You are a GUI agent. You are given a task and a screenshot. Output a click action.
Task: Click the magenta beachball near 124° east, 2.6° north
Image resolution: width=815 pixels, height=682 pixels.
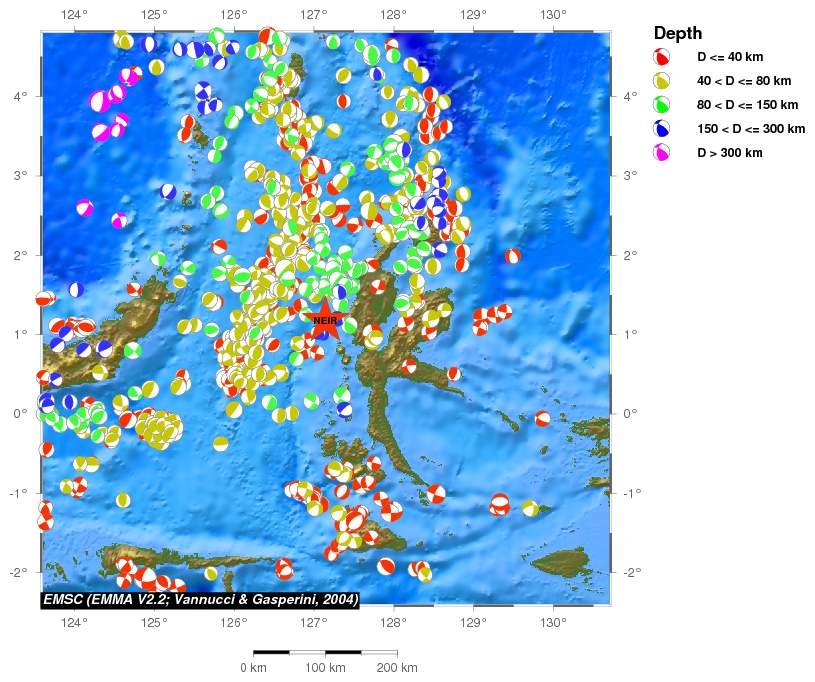[85, 208]
